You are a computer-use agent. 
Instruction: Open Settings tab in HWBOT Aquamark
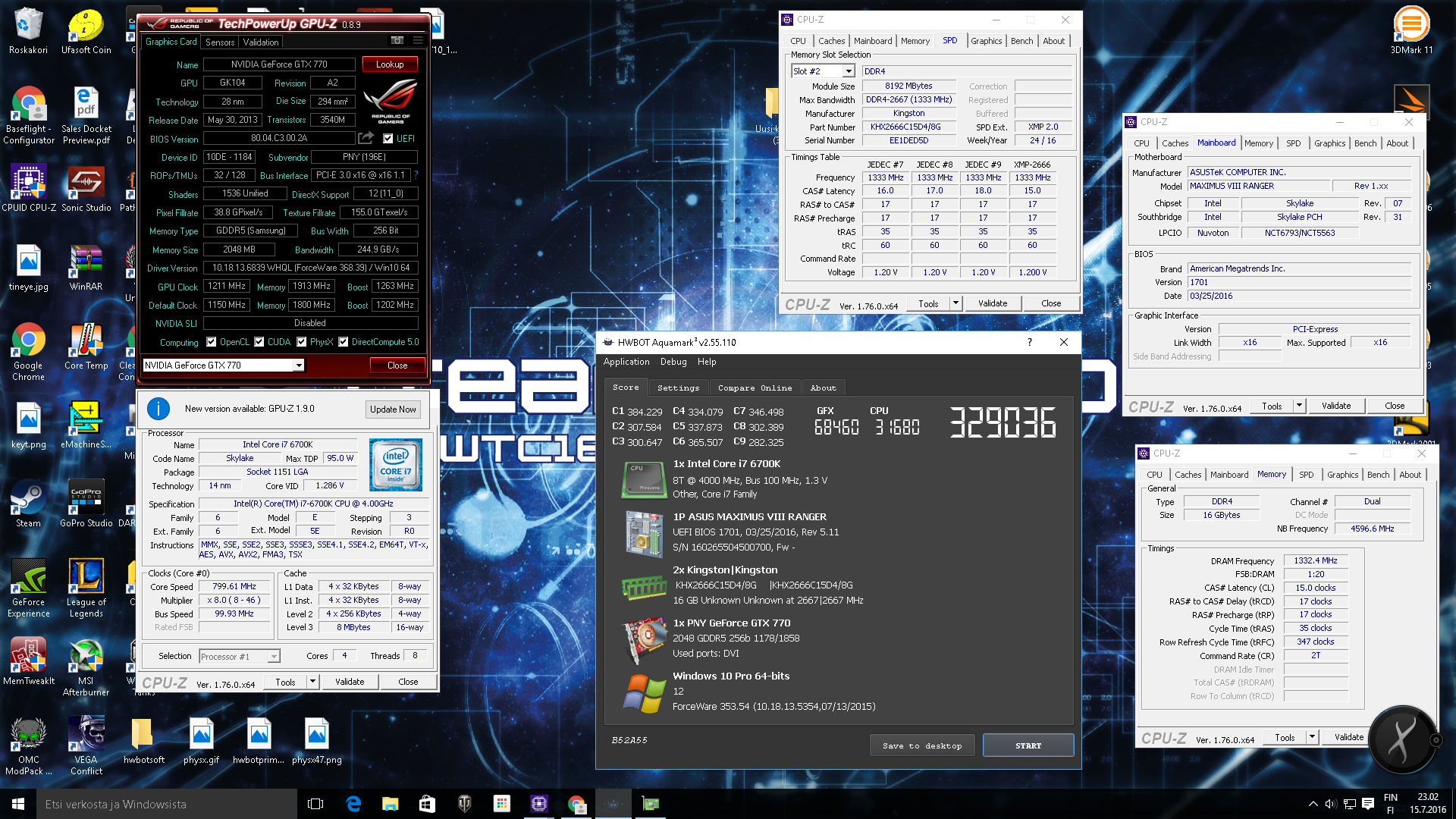[x=678, y=388]
